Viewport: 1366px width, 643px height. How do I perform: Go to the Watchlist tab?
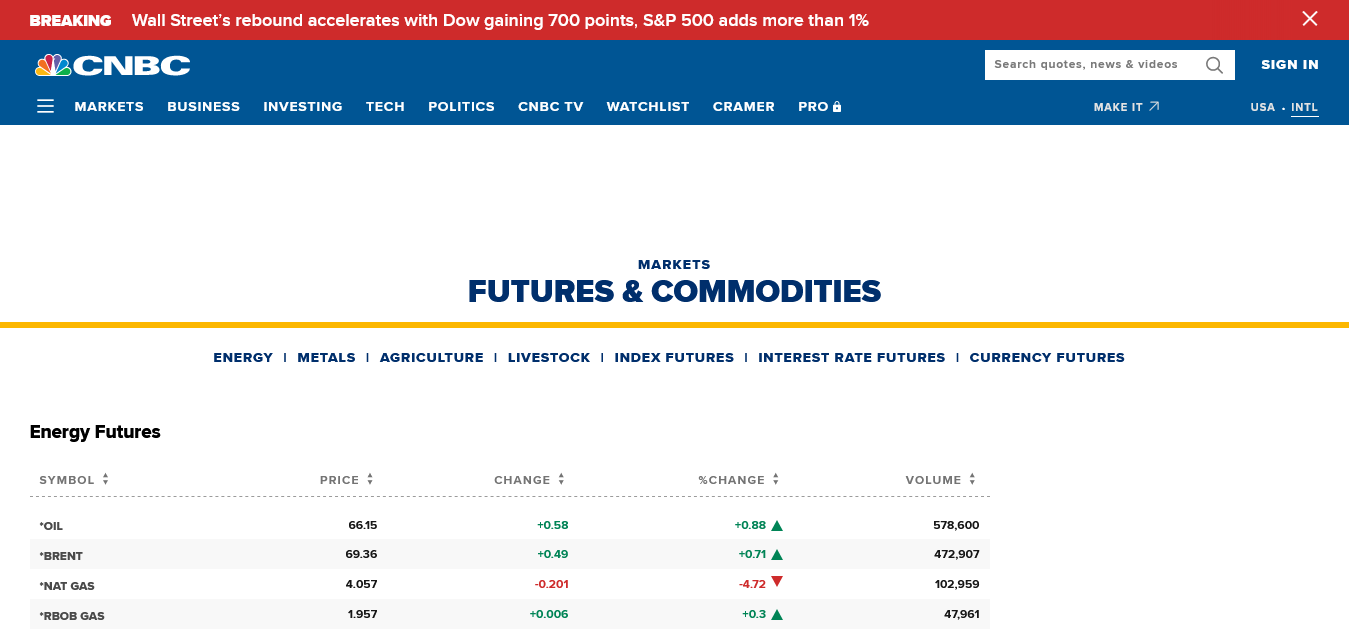[647, 106]
